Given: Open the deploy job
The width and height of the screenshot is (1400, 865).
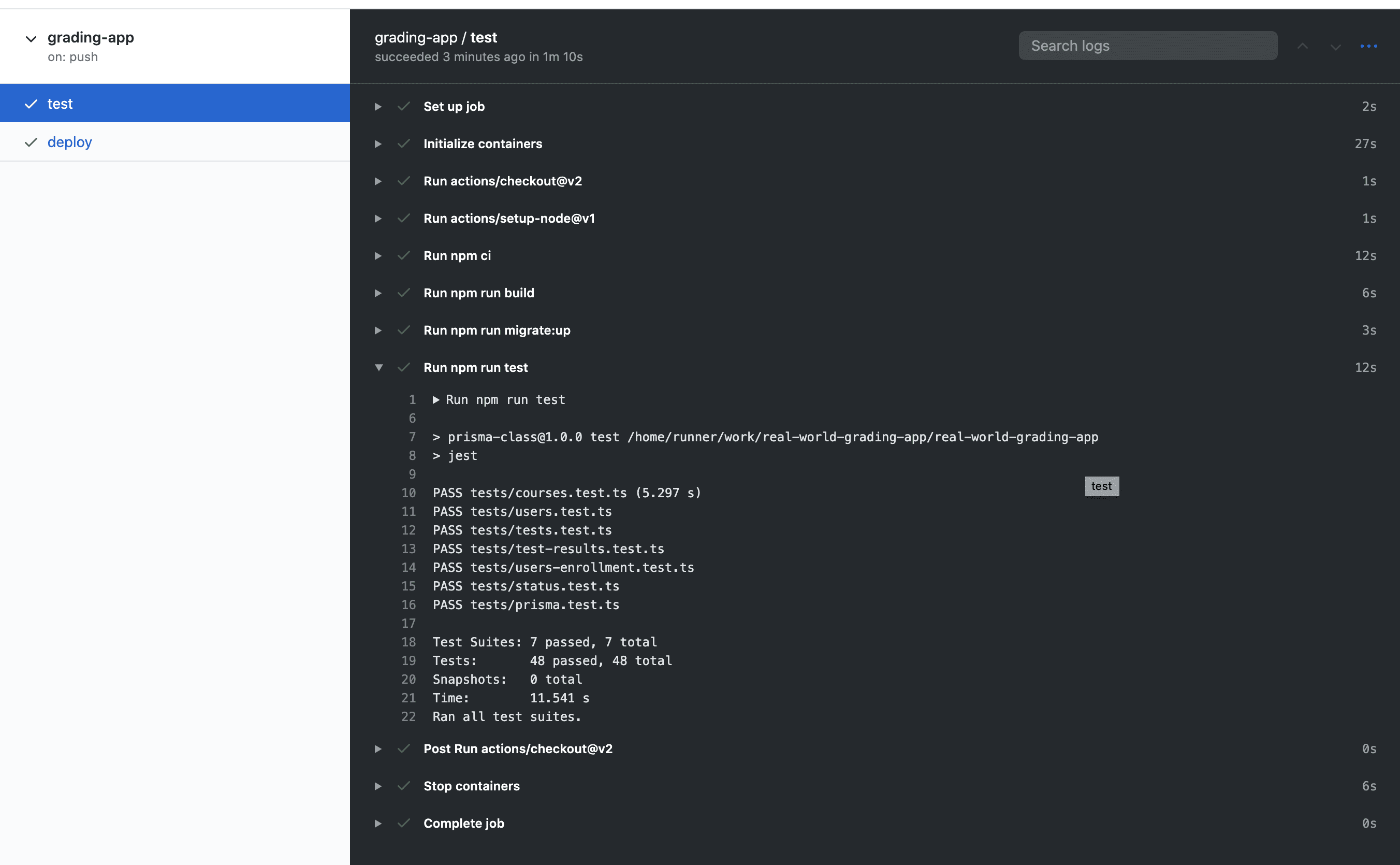Looking at the screenshot, I should pos(69,142).
